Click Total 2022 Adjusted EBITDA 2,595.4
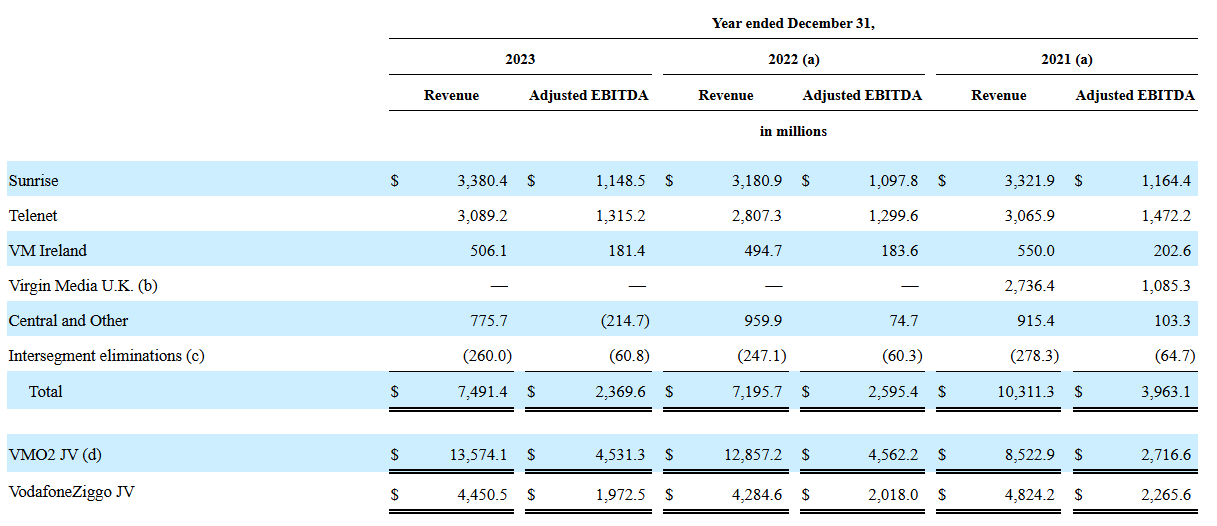Viewport: 1217px width, 526px height. [893, 392]
